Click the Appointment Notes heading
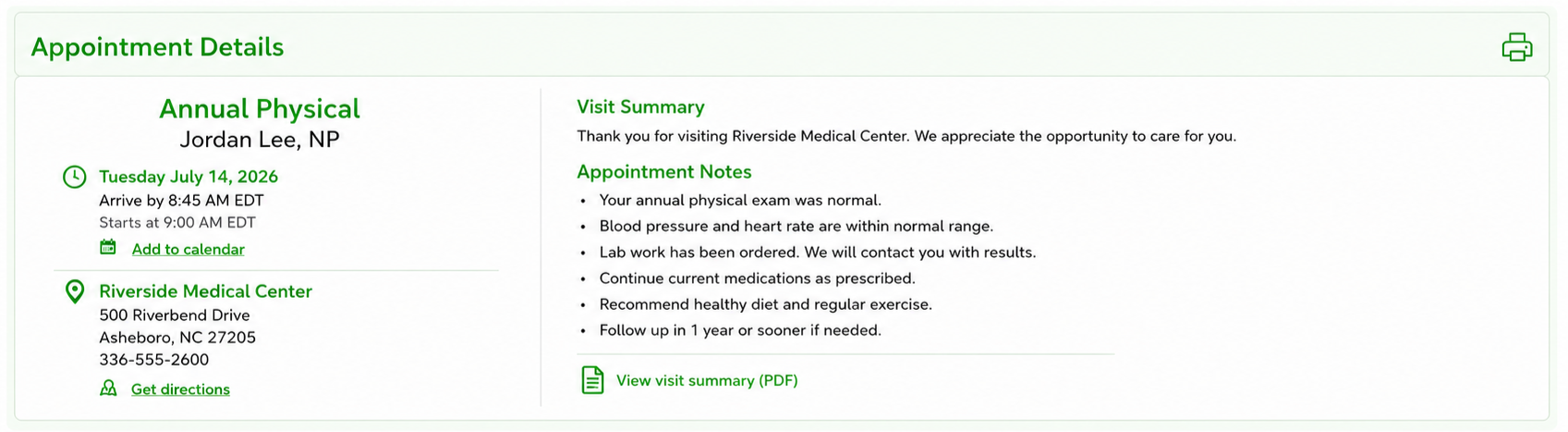Viewport: 1568px width, 432px height. [x=664, y=172]
